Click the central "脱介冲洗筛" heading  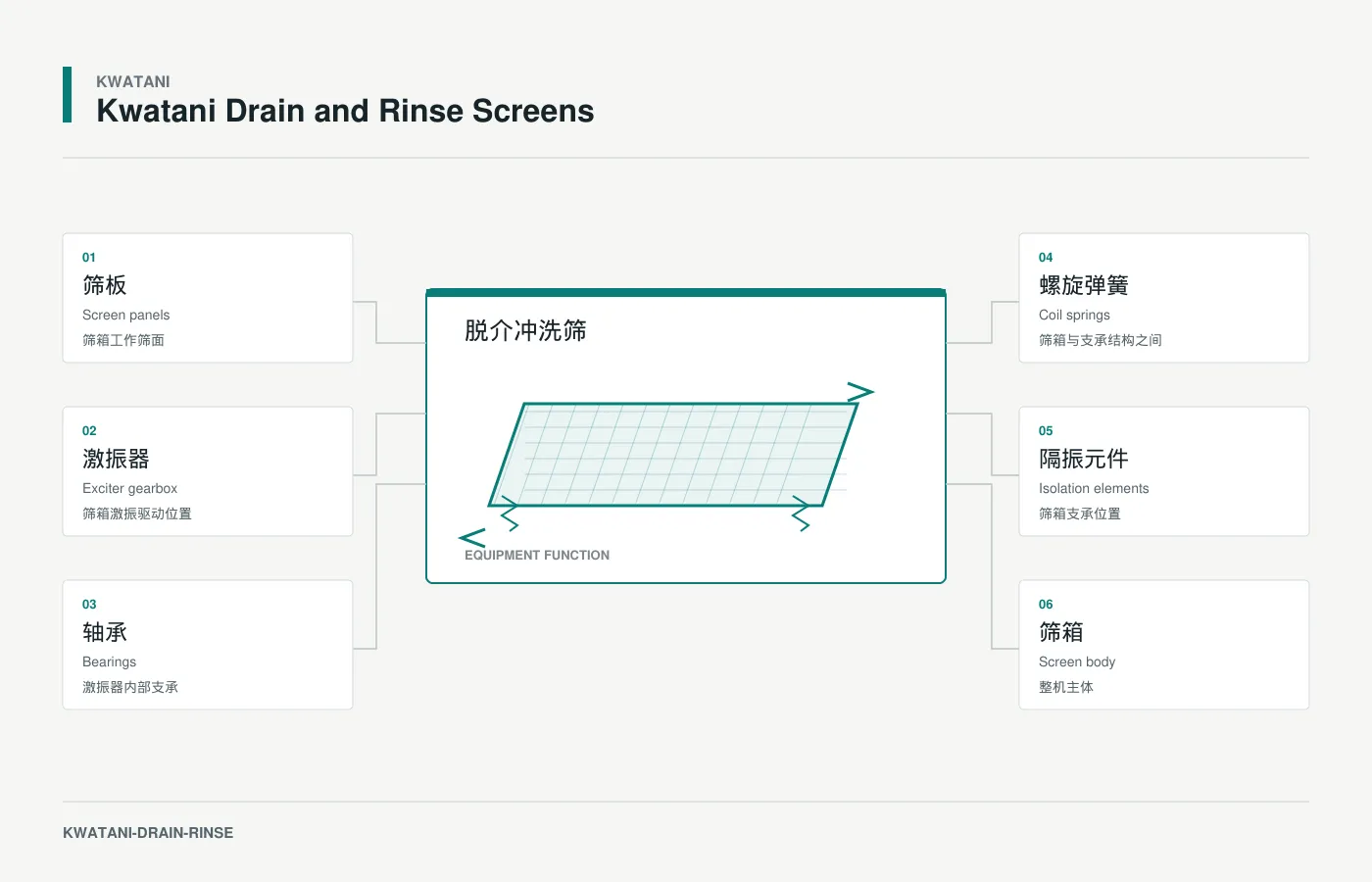525,331
